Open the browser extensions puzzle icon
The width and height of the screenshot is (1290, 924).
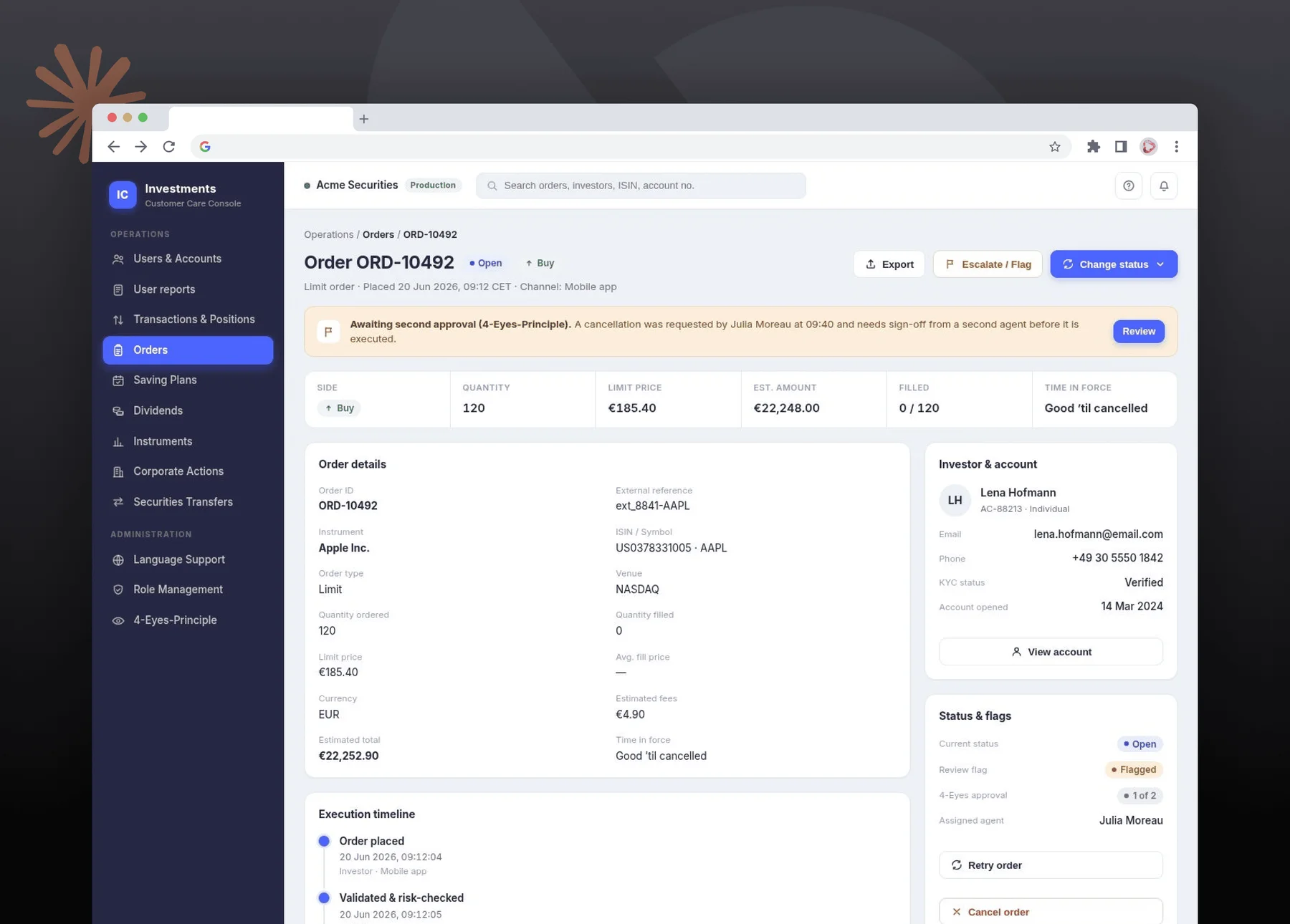pyautogui.click(x=1094, y=147)
